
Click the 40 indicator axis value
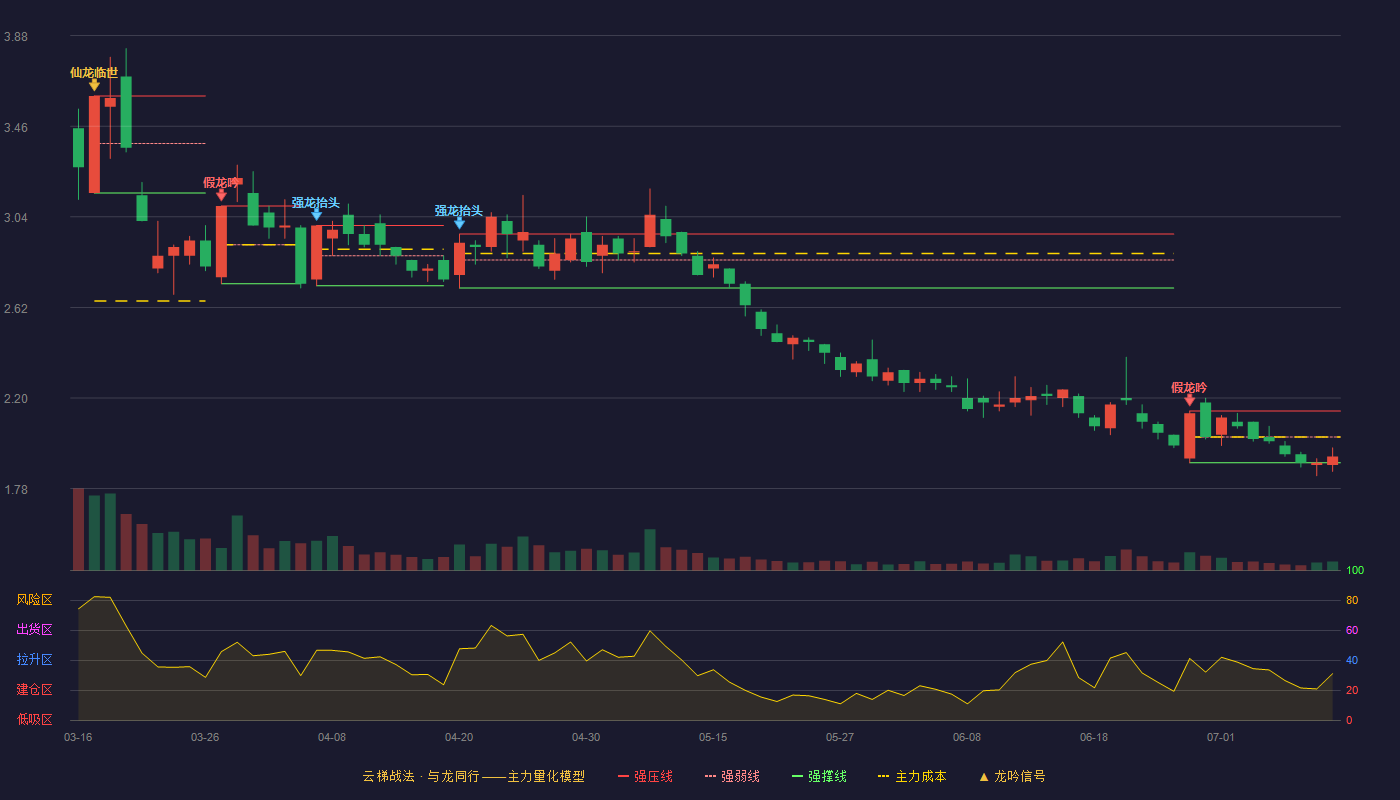tap(1352, 660)
